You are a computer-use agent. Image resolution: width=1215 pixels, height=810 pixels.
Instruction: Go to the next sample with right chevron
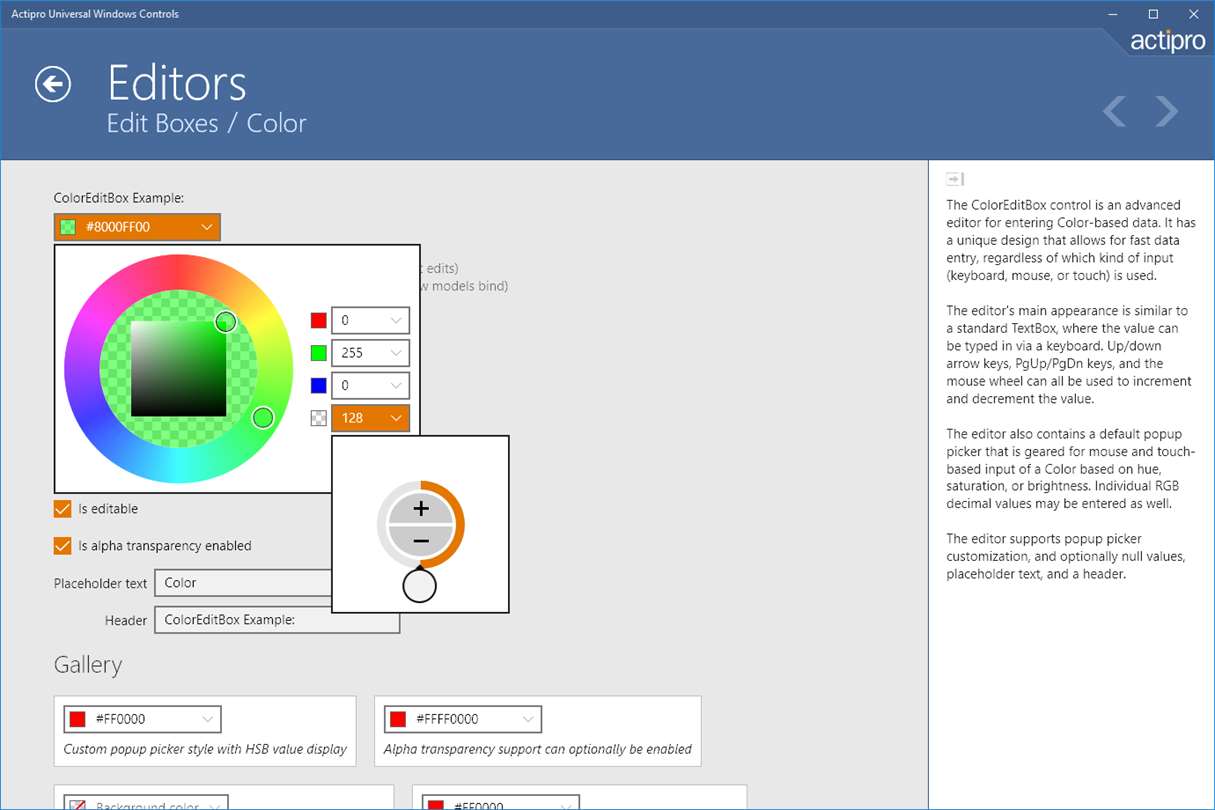pos(1166,112)
